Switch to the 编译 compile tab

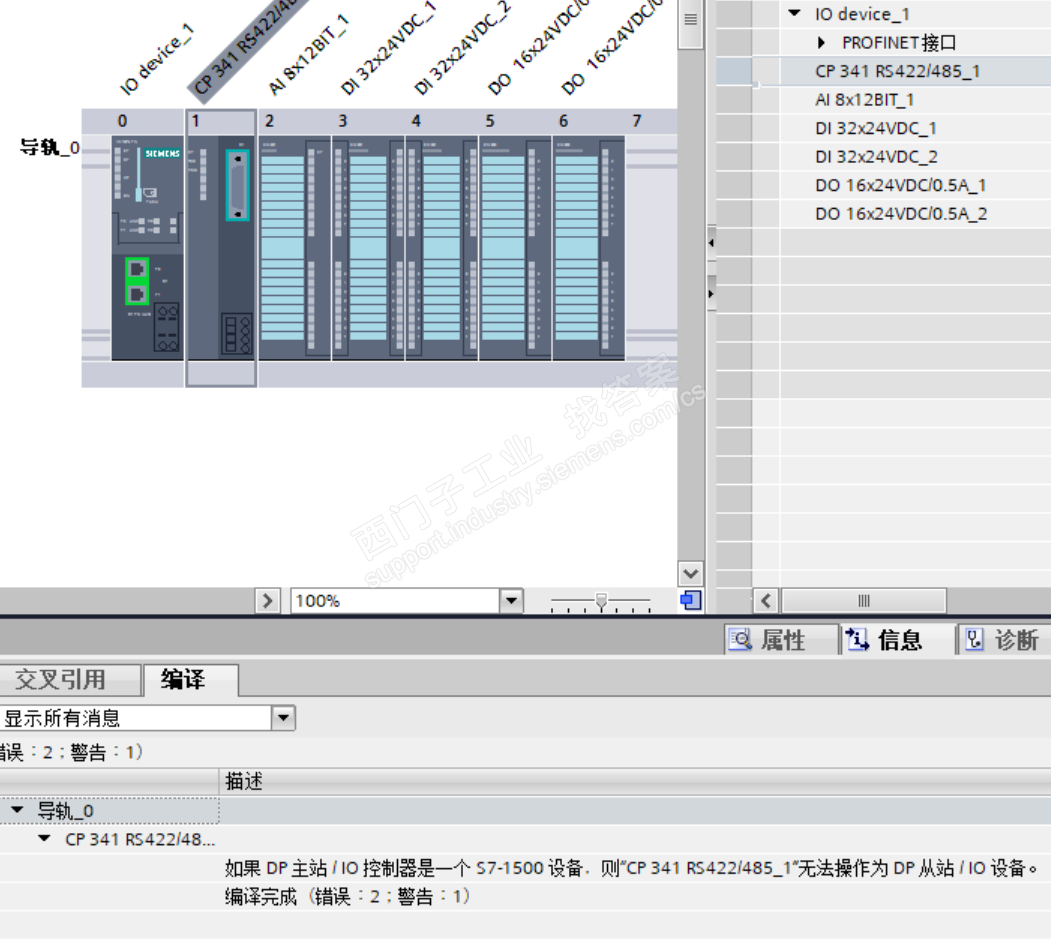[191, 680]
